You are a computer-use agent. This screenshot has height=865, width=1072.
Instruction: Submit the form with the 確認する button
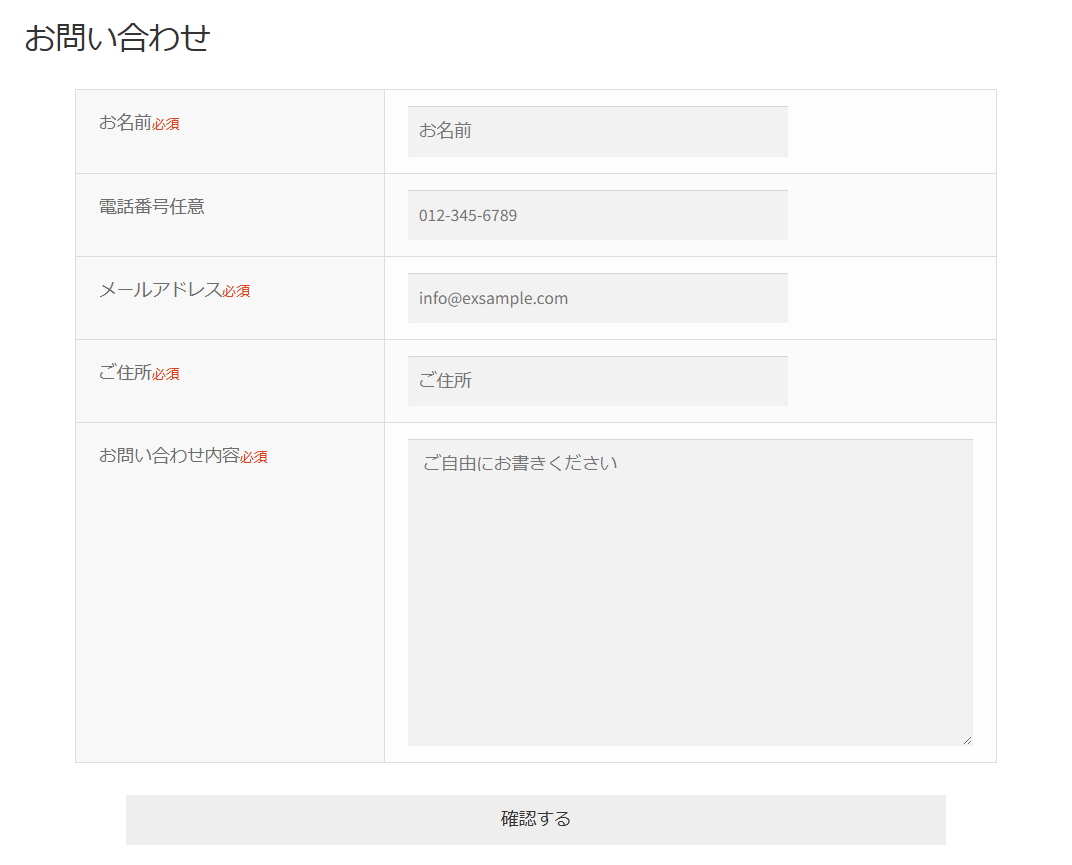pos(535,819)
